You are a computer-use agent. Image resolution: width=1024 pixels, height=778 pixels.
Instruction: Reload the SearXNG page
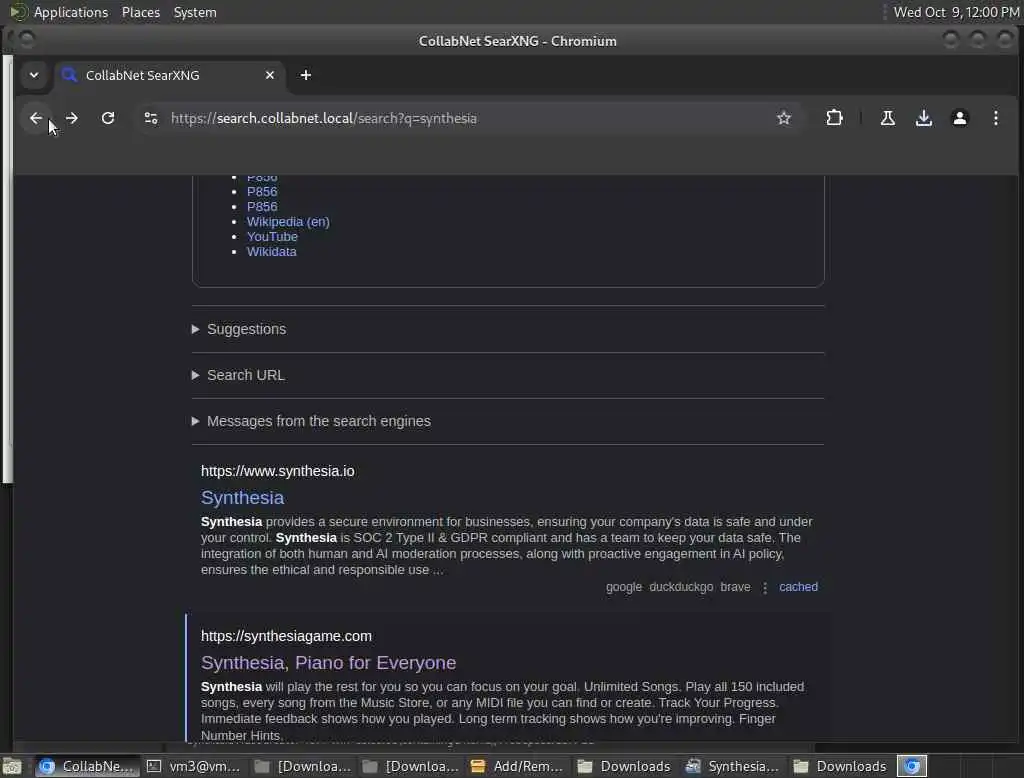[108, 118]
